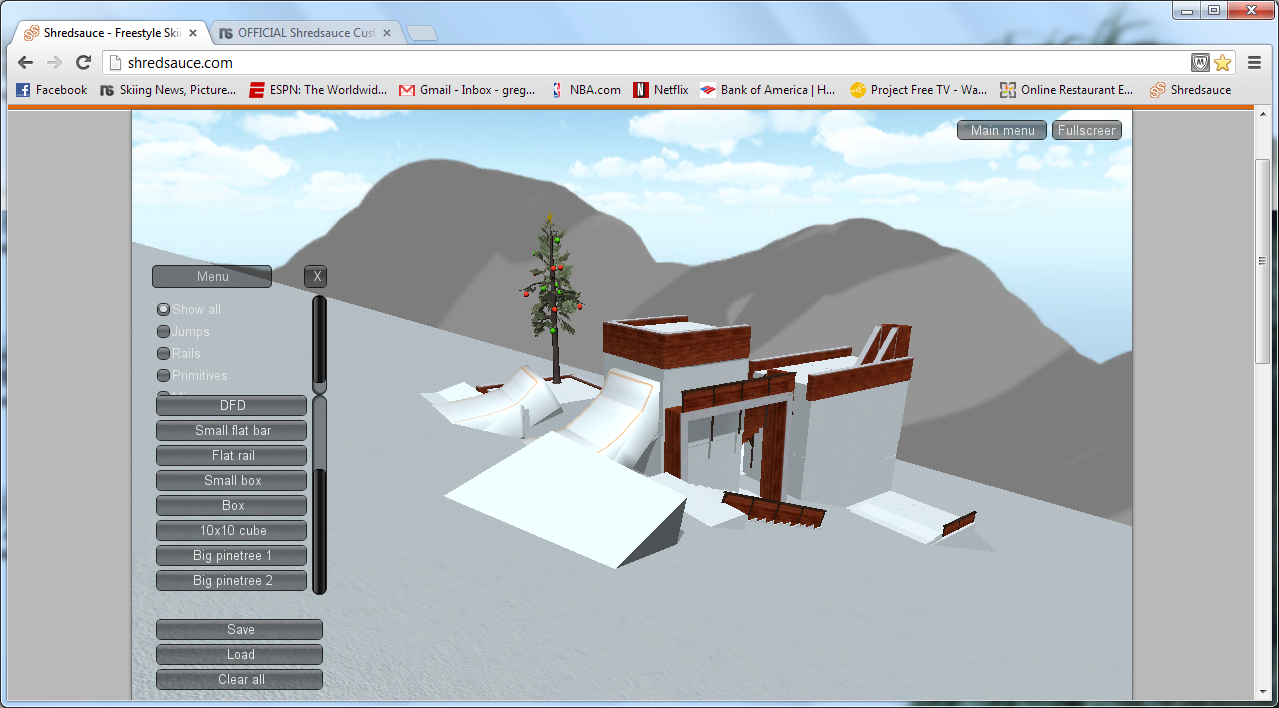The height and width of the screenshot is (708, 1279).
Task: Click the browser back arrow
Action: (x=26, y=62)
